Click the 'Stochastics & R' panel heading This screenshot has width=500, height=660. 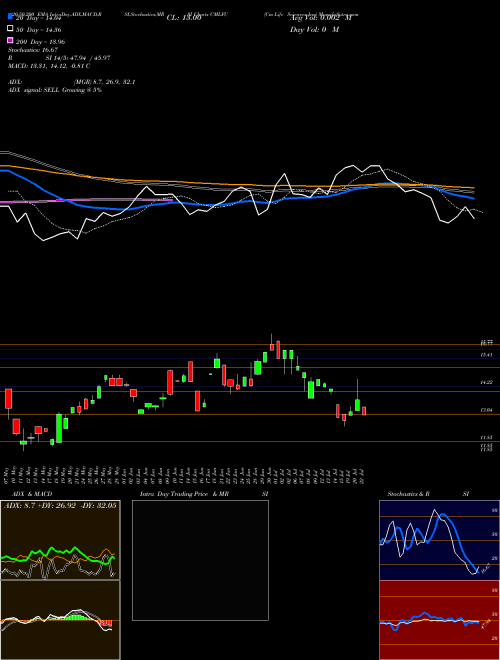(x=408, y=494)
